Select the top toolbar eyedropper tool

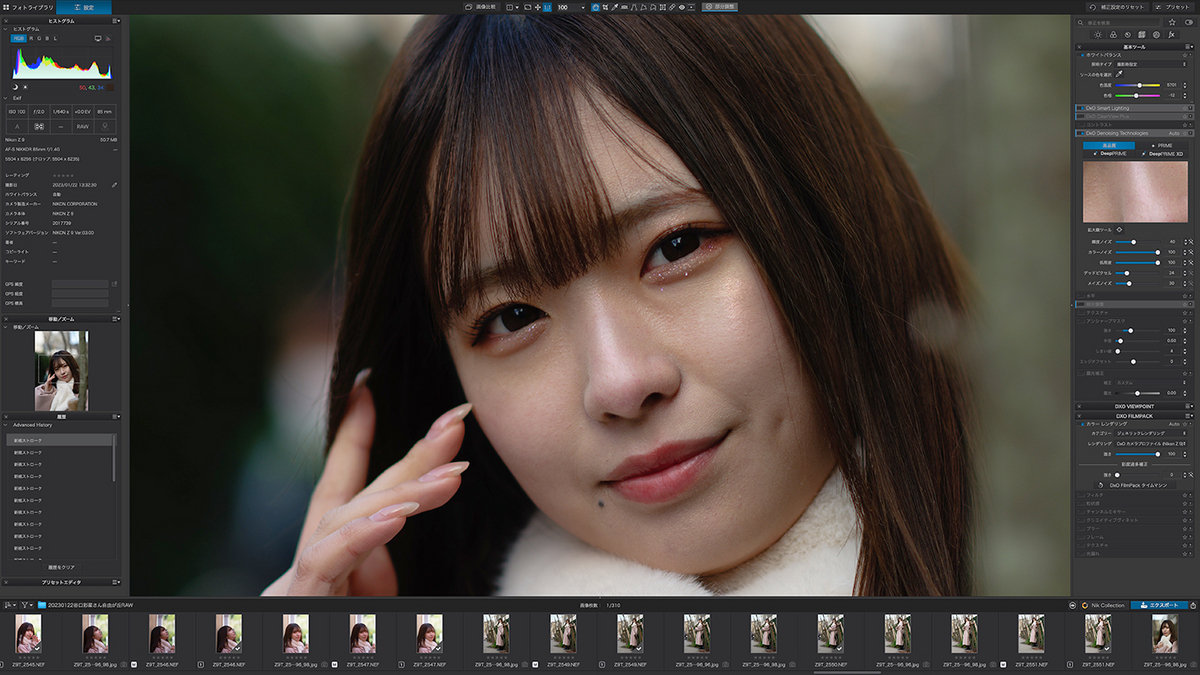[616, 7]
